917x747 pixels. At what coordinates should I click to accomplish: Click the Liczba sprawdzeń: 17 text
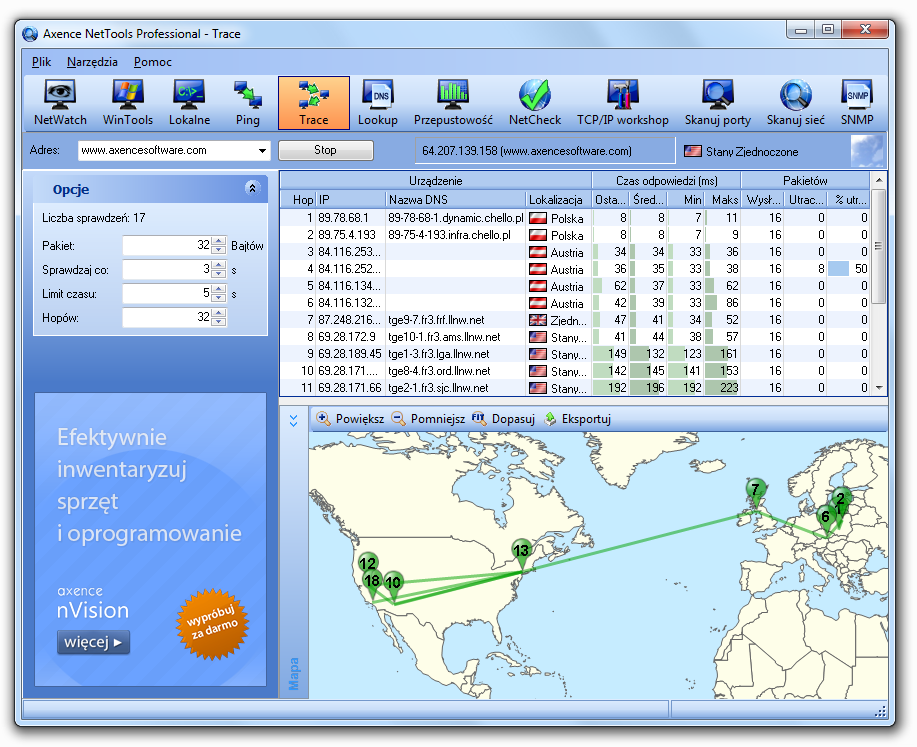pyautogui.click(x=94, y=218)
